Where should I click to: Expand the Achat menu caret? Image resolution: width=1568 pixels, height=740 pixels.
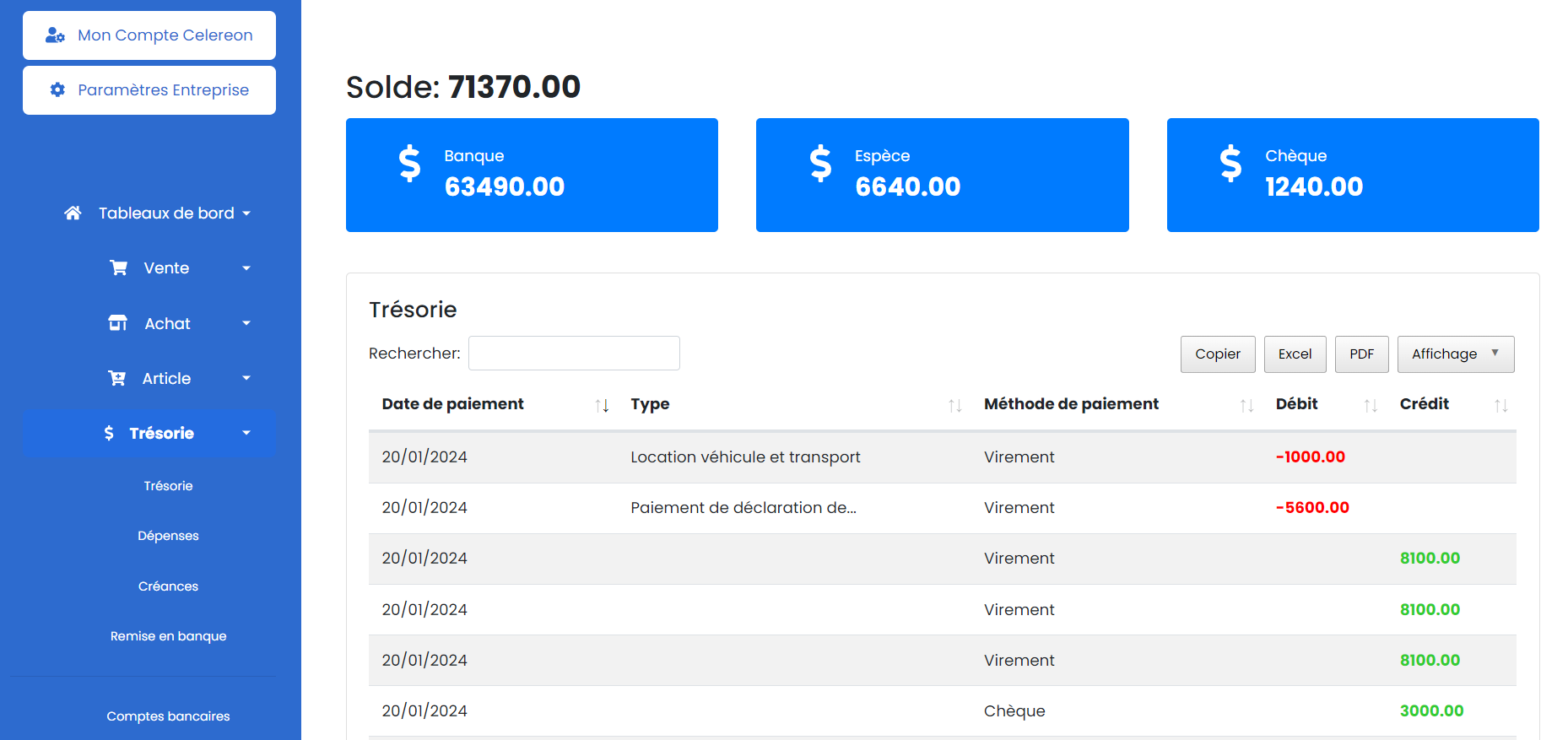246,323
